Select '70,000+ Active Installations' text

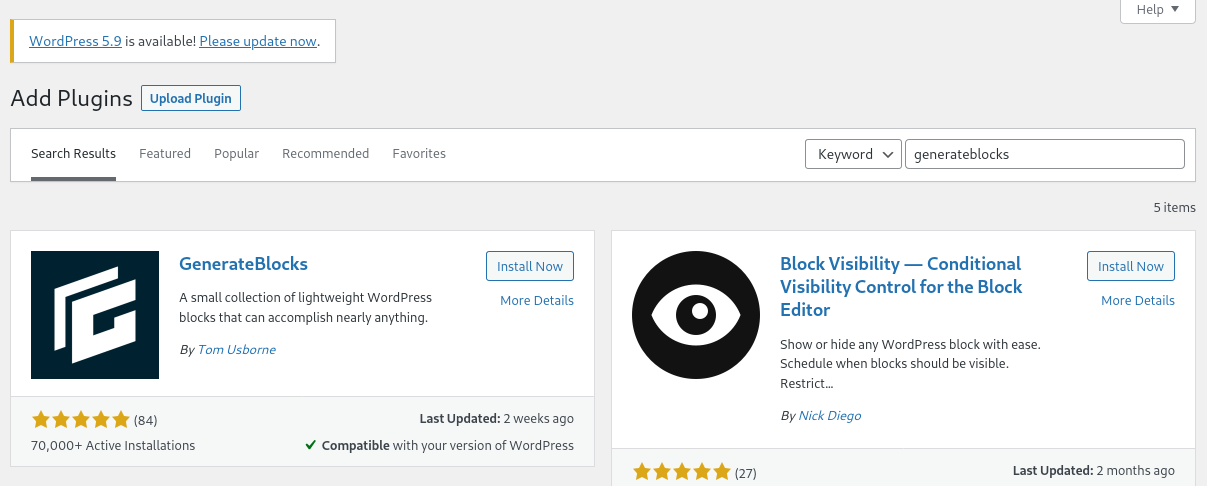pyautogui.click(x=113, y=445)
